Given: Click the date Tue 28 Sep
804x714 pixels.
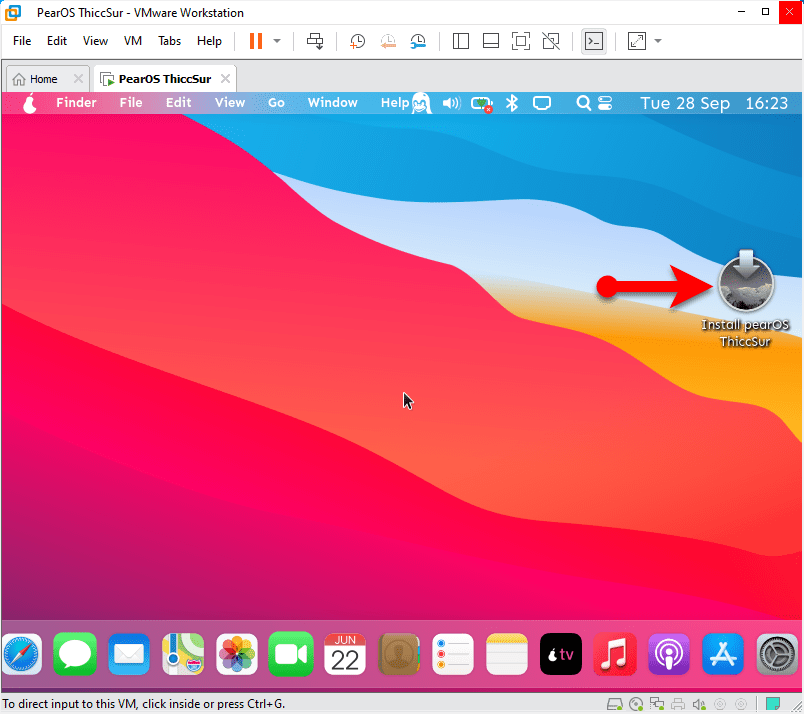Looking at the screenshot, I should (x=685, y=103).
